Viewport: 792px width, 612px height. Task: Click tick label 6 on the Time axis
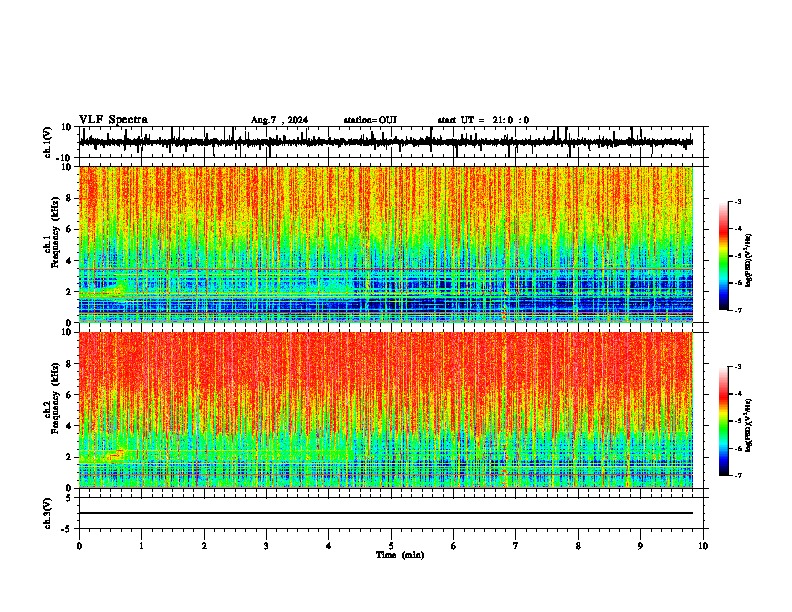coord(454,546)
